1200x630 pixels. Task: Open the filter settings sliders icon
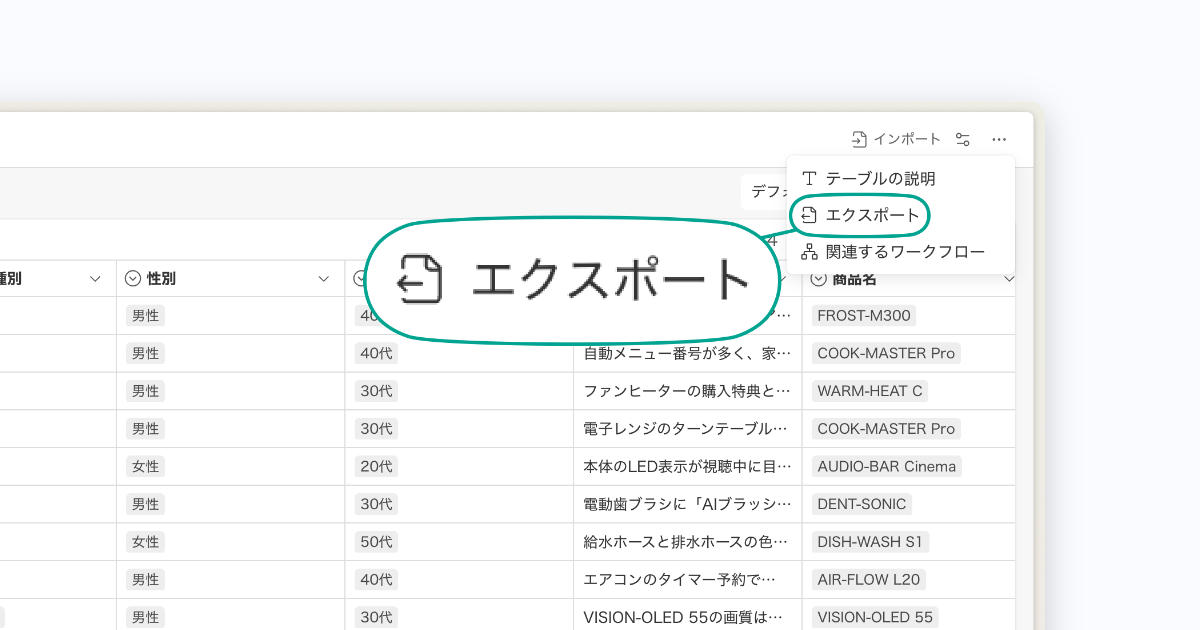(x=963, y=139)
